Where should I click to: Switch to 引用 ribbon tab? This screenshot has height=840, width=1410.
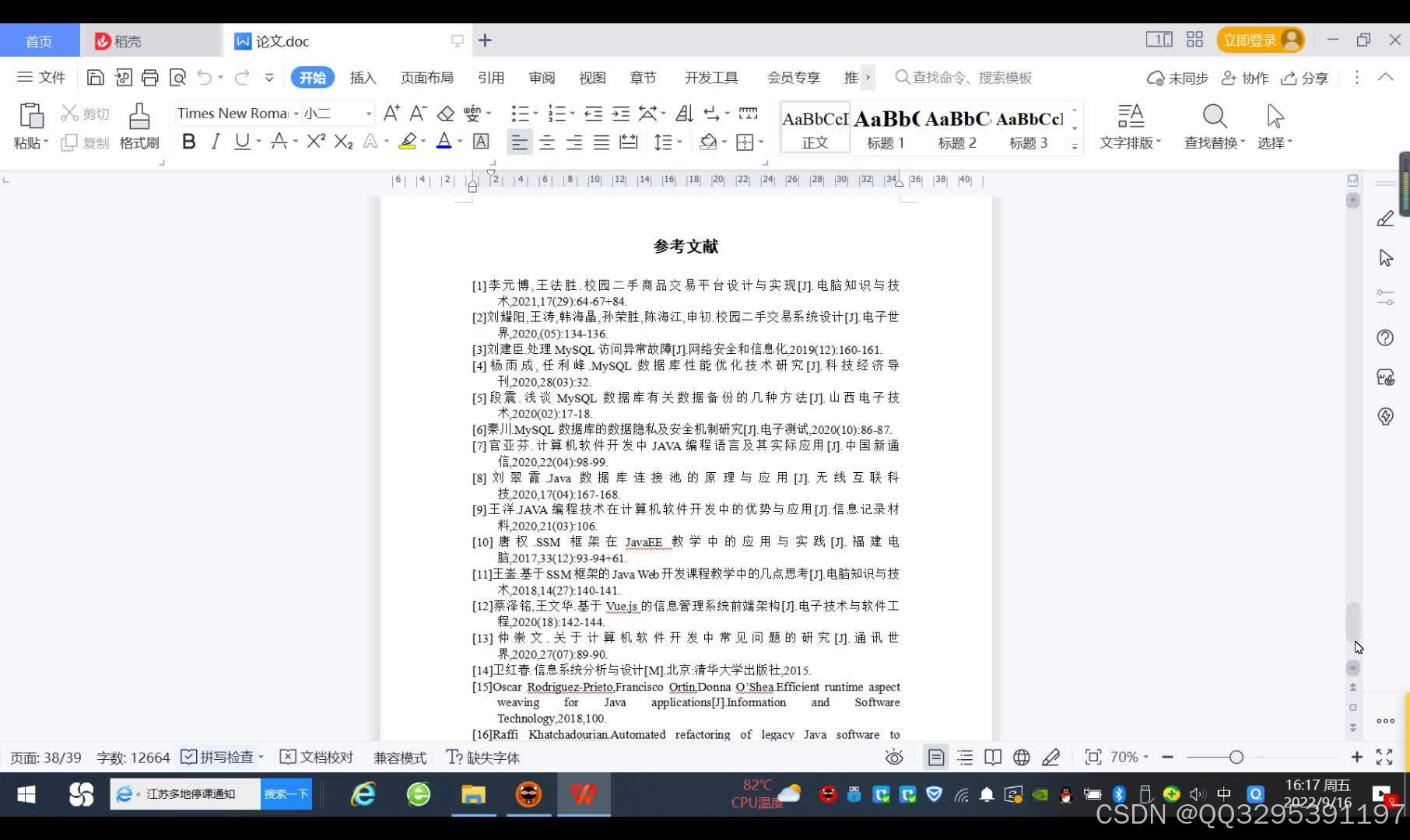point(490,78)
